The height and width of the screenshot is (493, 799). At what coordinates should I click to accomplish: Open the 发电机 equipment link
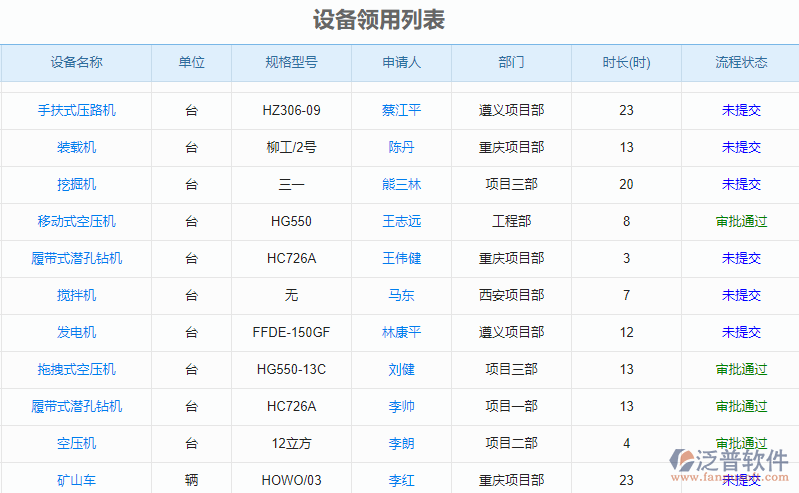(x=76, y=332)
